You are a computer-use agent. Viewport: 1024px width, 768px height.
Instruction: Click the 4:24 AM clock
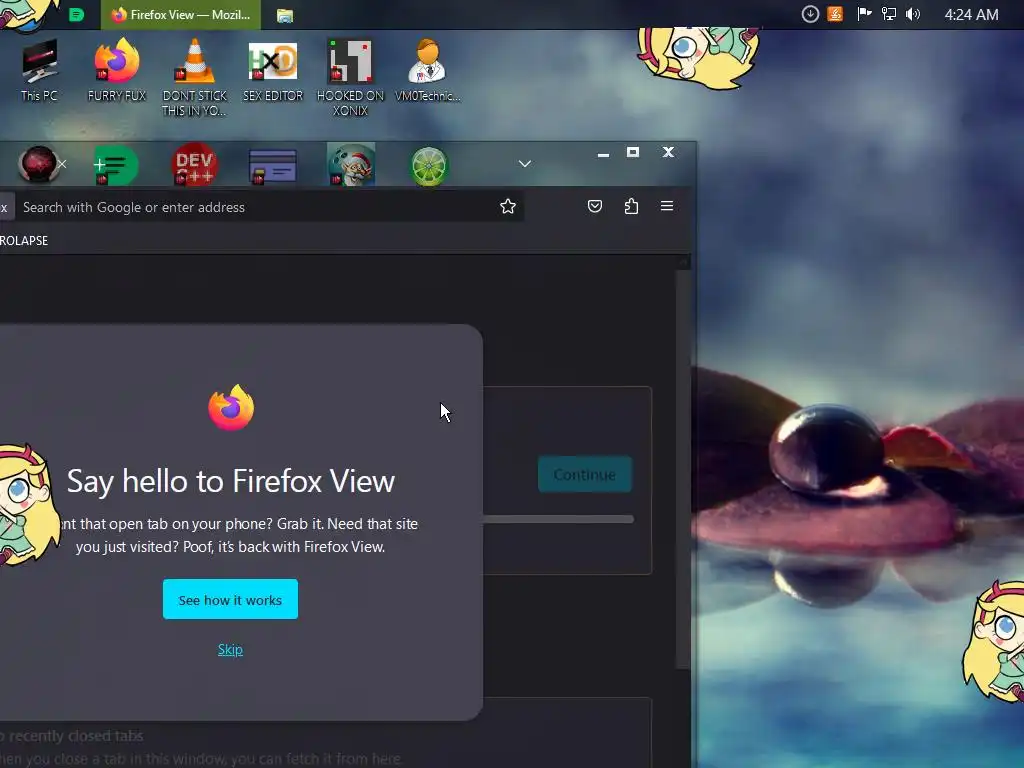tap(971, 14)
